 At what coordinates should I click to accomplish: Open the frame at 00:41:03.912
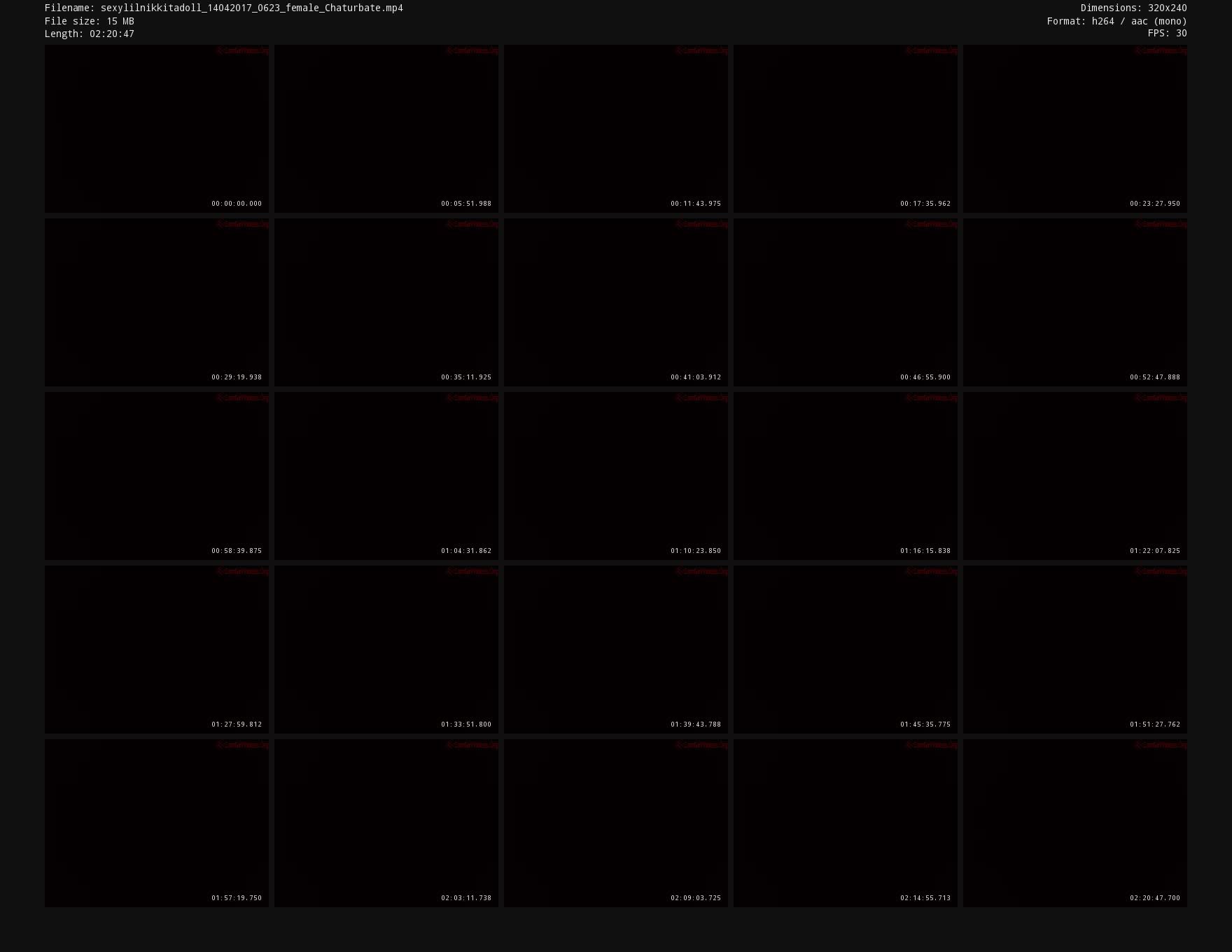coord(615,302)
